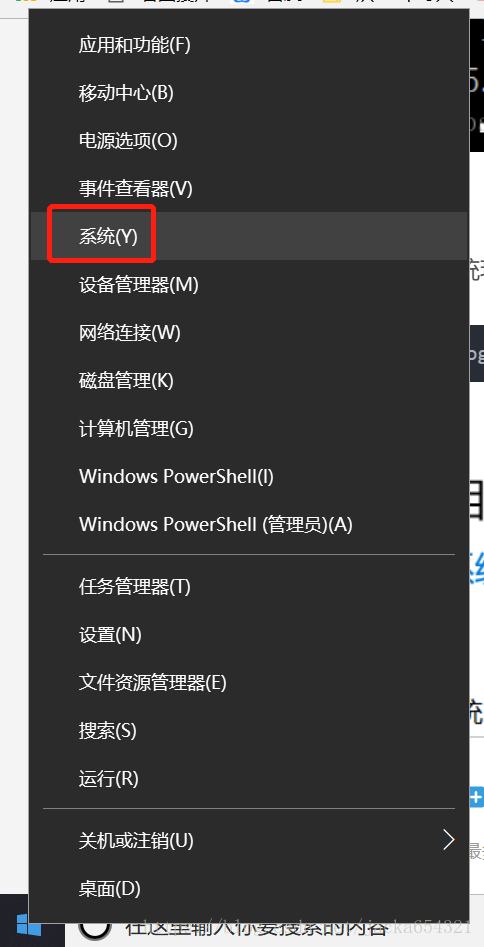
Task: Launch 文件资源管理器(E)
Action: point(249,683)
